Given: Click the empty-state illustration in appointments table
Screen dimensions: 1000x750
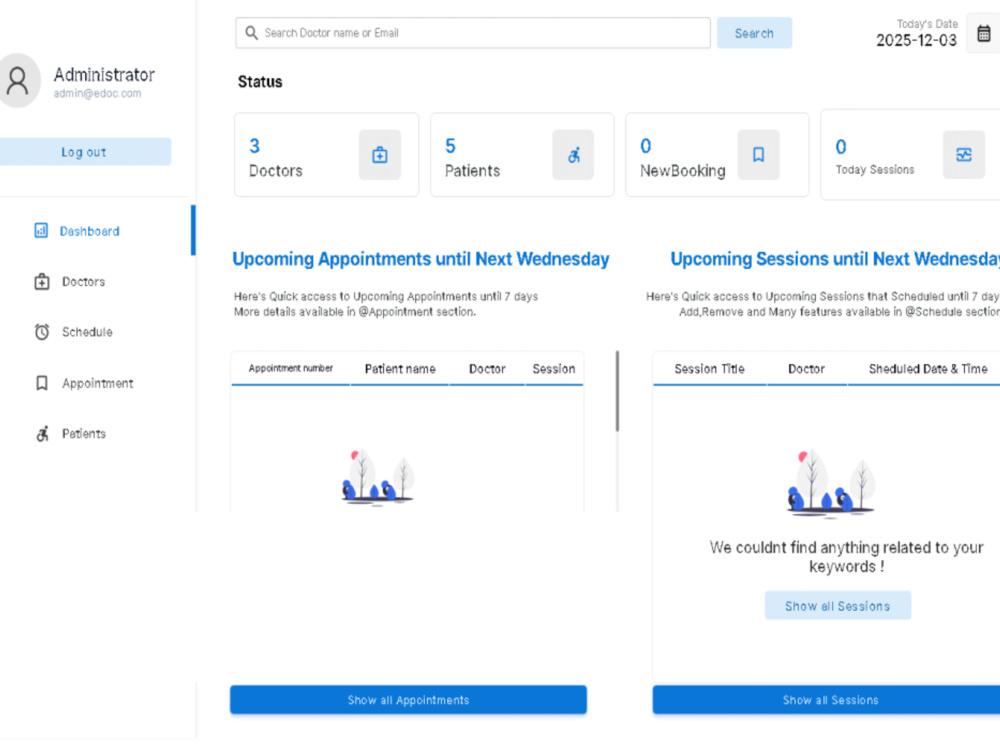Looking at the screenshot, I should tap(378, 477).
